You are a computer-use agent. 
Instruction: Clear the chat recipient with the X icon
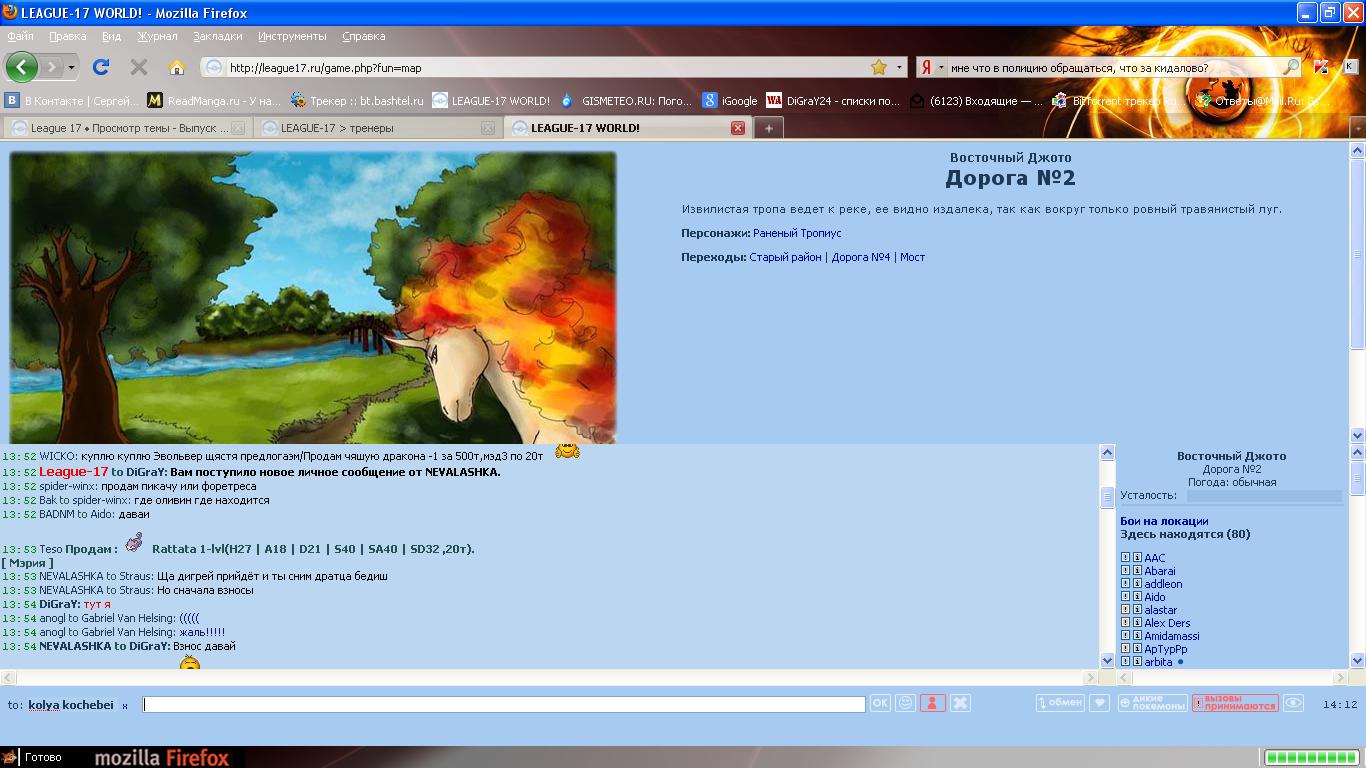[960, 703]
